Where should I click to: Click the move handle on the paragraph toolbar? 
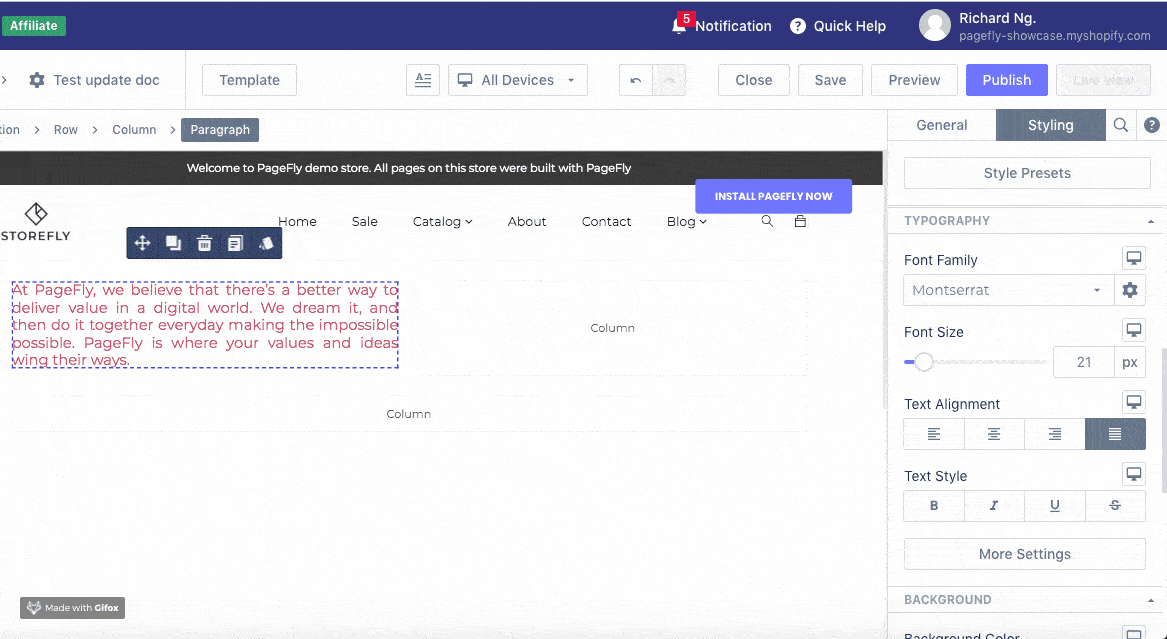[x=142, y=243]
